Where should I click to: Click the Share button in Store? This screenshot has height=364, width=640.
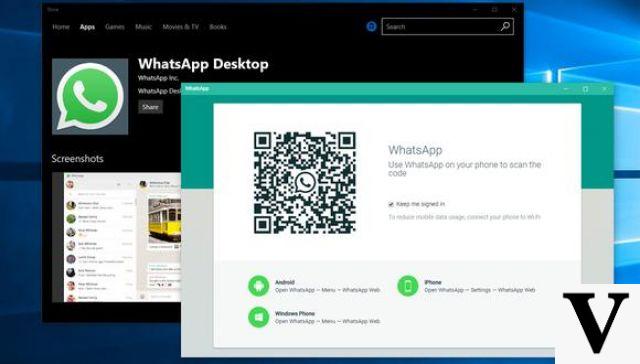tap(150, 107)
